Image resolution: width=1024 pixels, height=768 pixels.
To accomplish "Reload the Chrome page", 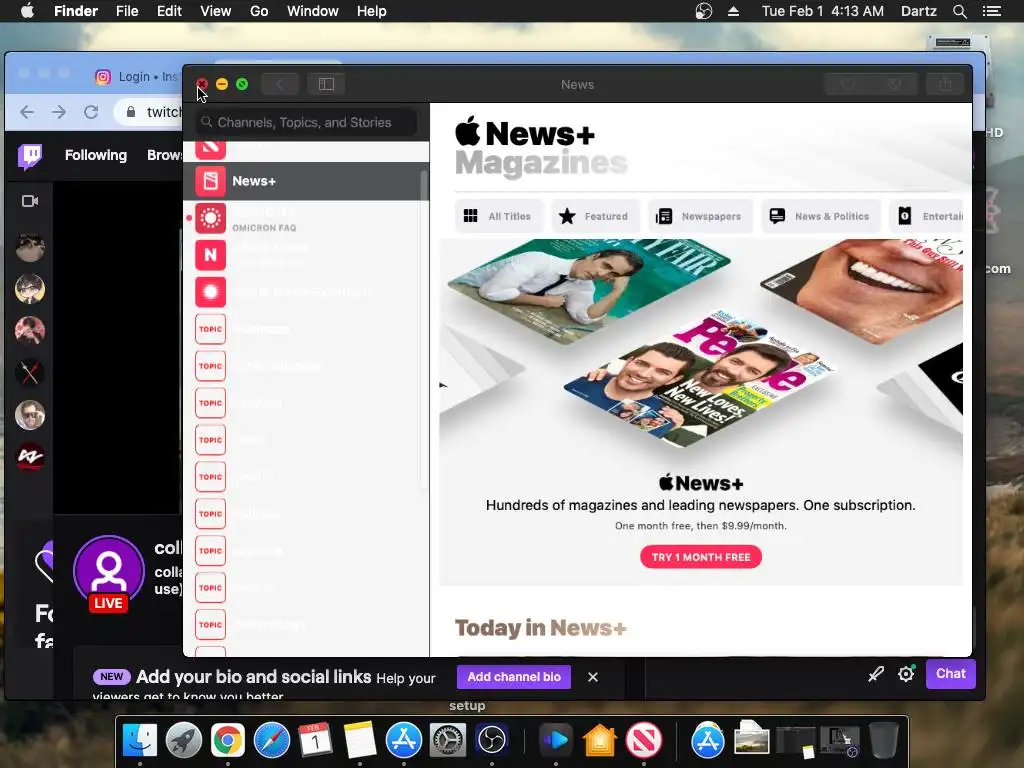I will click(91, 112).
